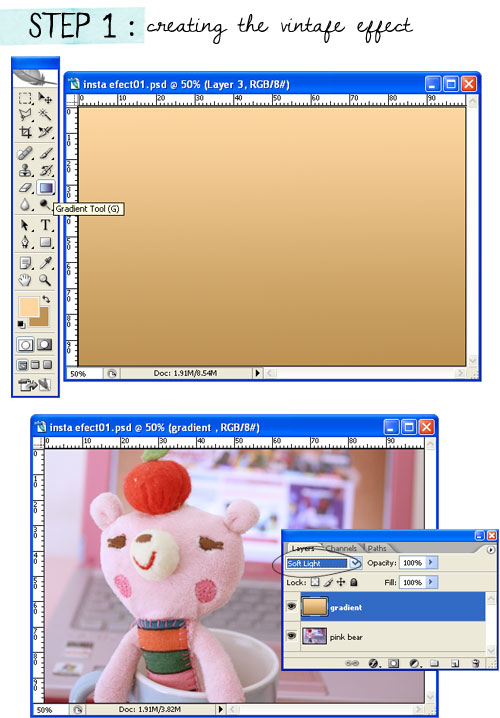Pick the Eyedropper tool
The image size is (500, 718).
pos(45,262)
